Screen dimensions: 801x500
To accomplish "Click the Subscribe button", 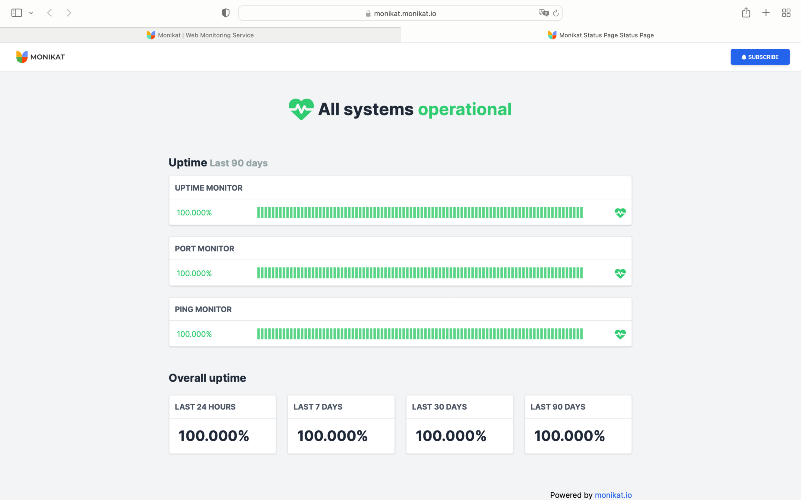I will pyautogui.click(x=760, y=57).
